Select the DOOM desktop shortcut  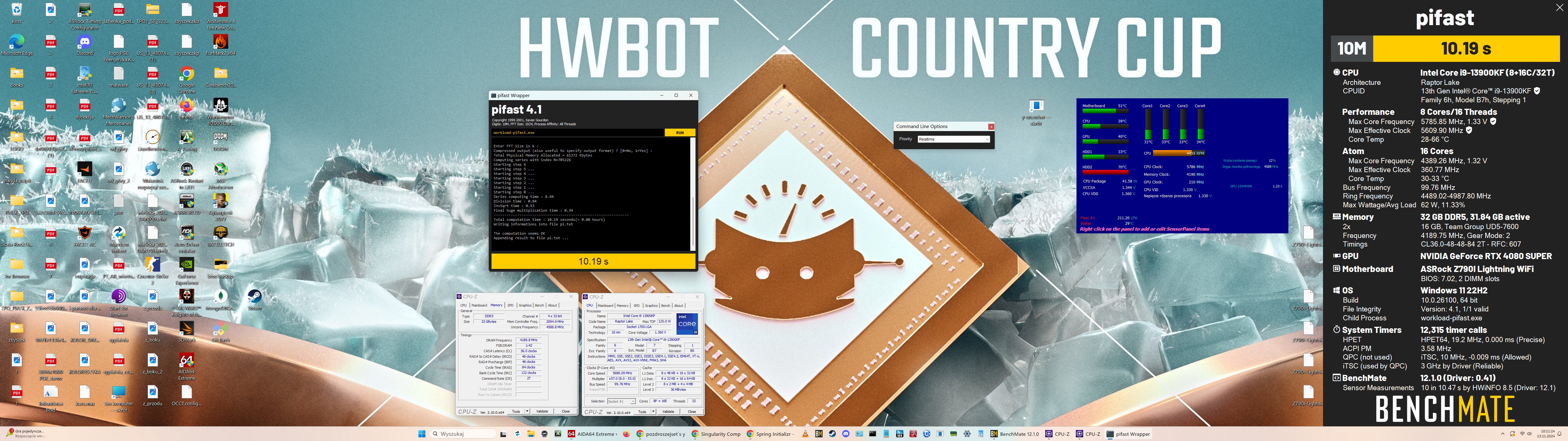click(x=221, y=141)
